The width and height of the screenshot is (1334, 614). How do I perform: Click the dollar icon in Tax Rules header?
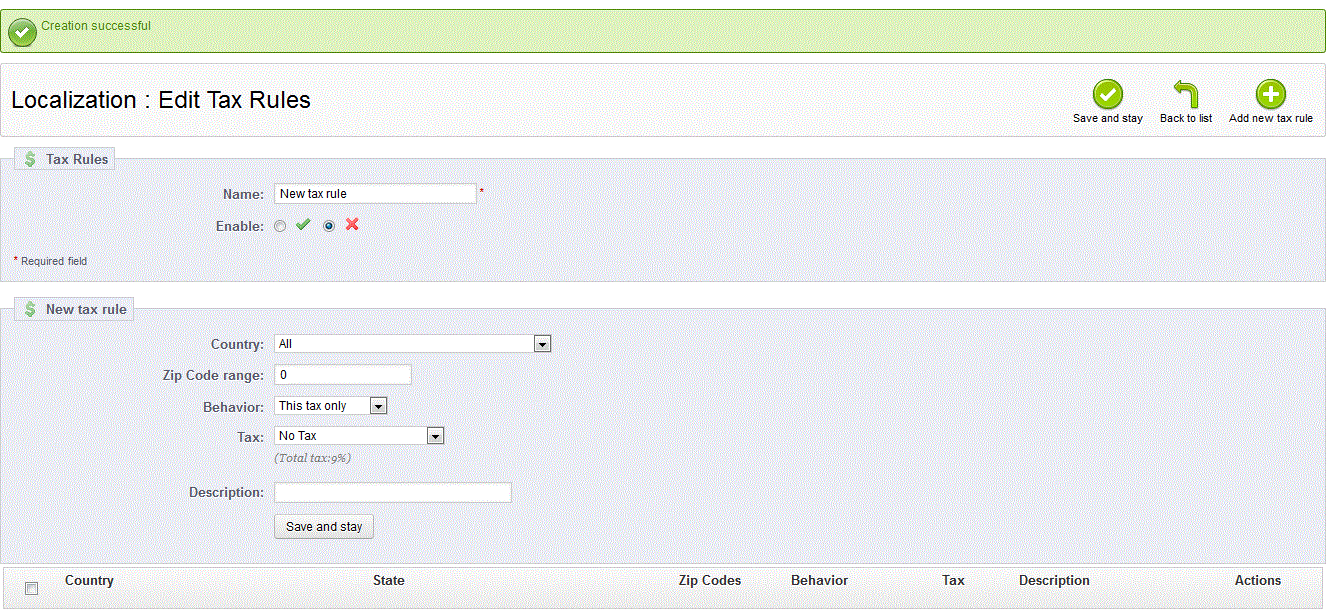30,159
